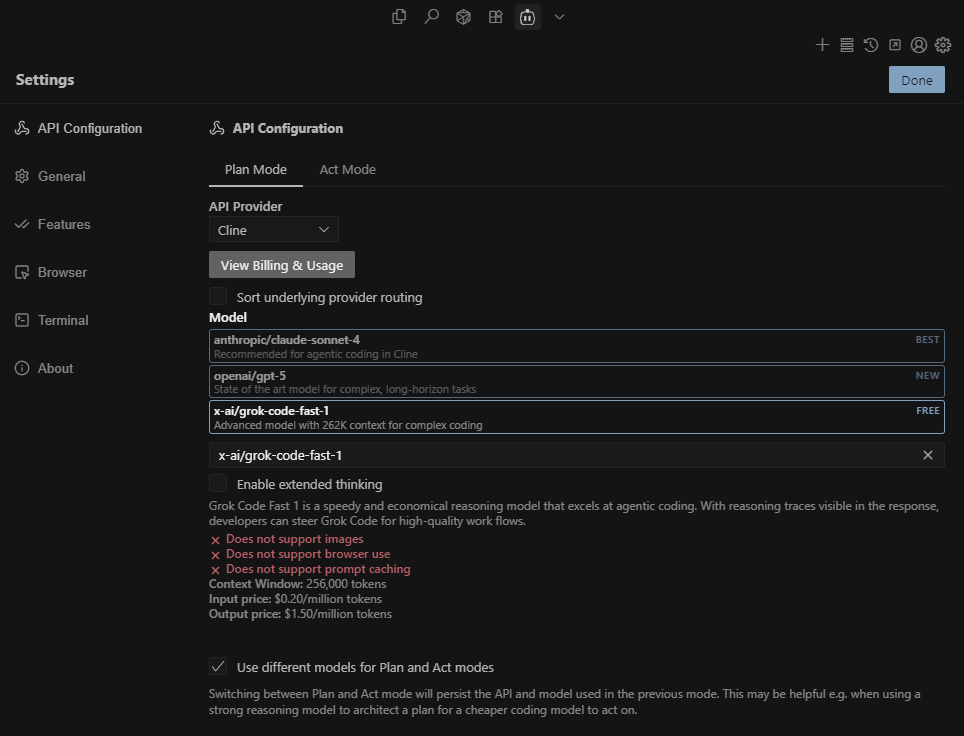Click View Billing & Usage button

pyautogui.click(x=282, y=265)
